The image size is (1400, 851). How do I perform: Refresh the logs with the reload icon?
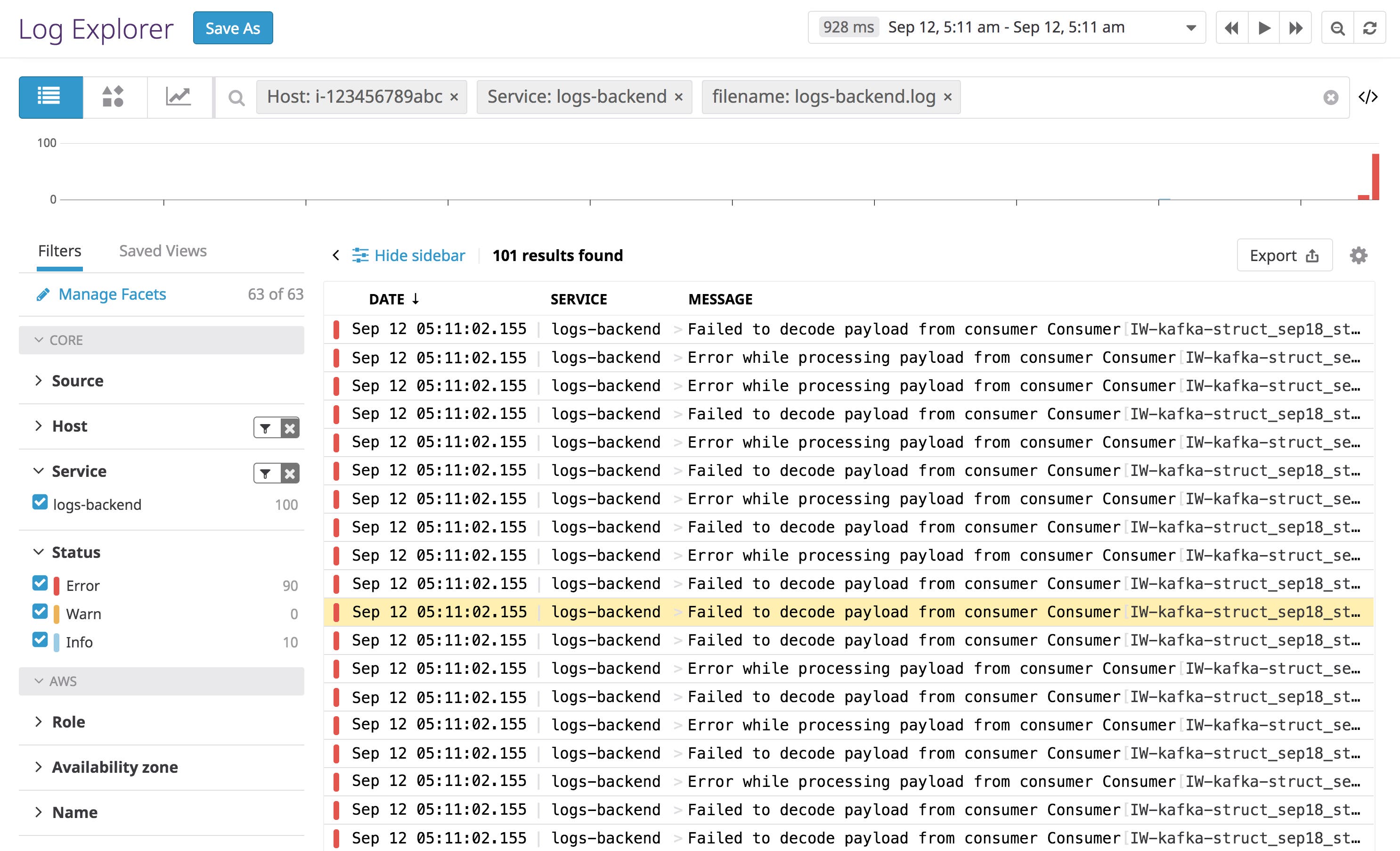point(1370,27)
